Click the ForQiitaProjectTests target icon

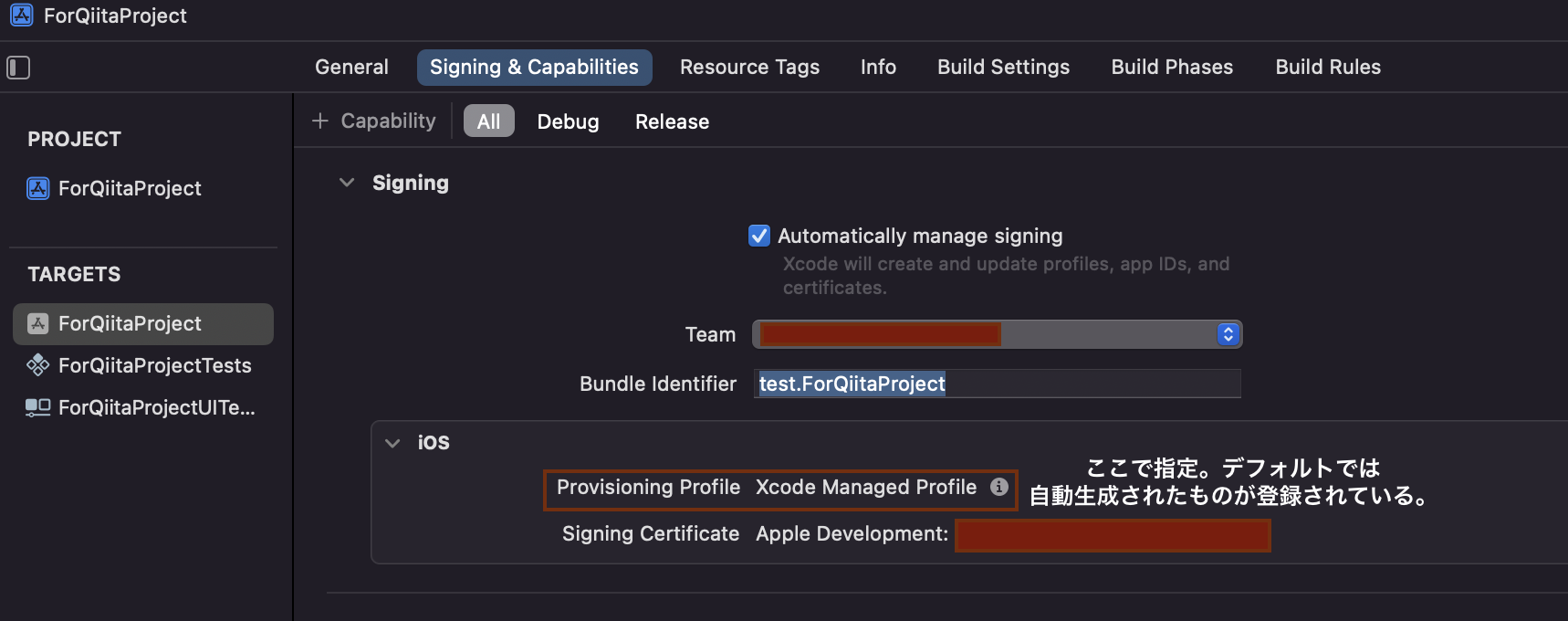click(38, 365)
